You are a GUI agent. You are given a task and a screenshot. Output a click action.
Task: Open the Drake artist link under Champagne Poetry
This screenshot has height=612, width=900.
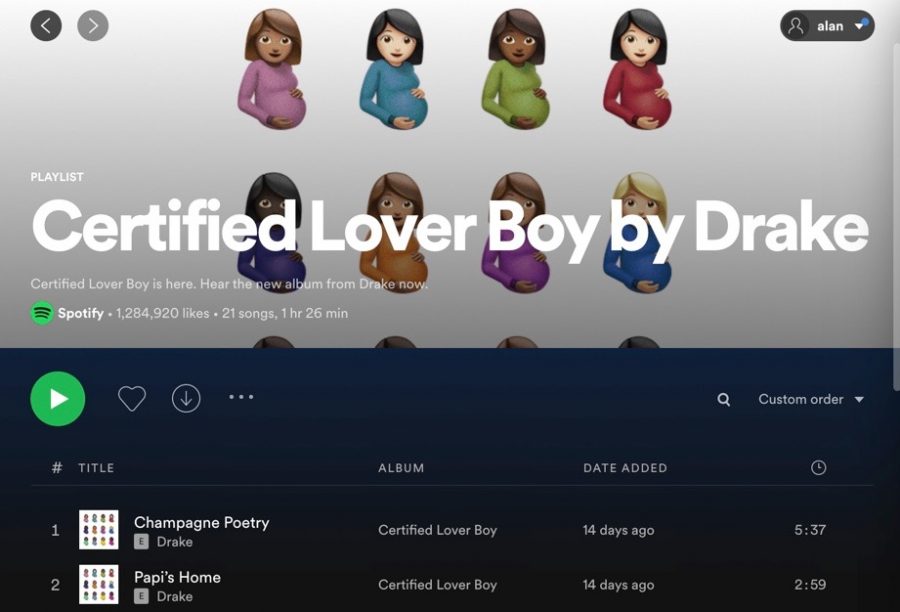pyautogui.click(x=174, y=541)
